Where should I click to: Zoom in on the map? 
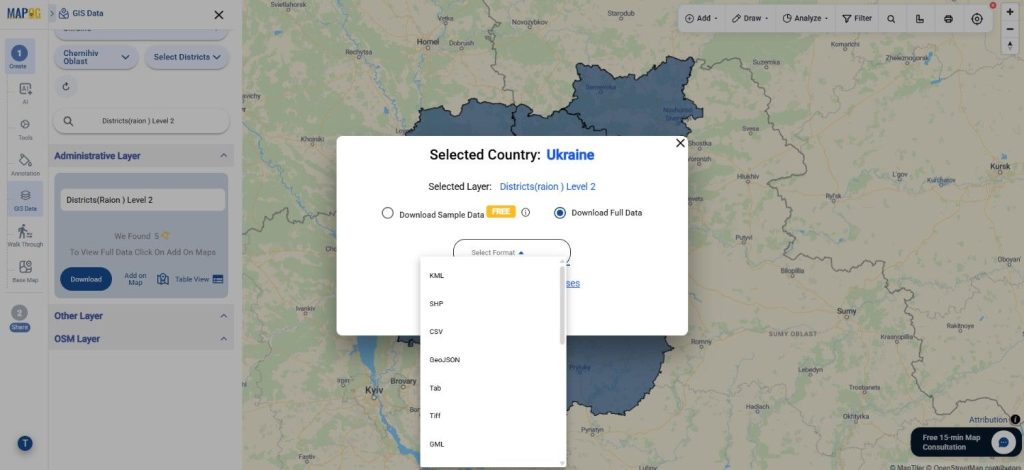pyautogui.click(x=1010, y=12)
